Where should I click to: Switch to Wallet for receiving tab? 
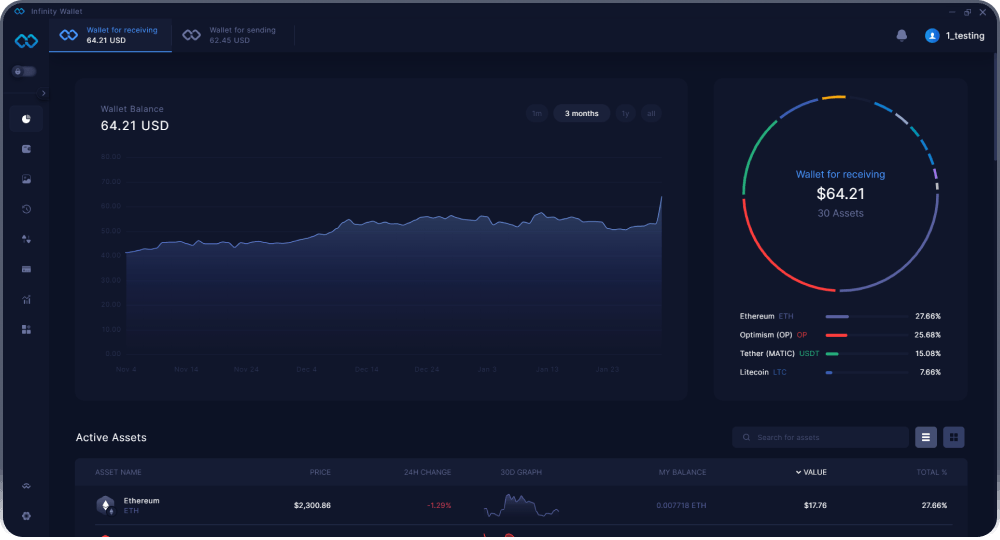tap(110, 35)
